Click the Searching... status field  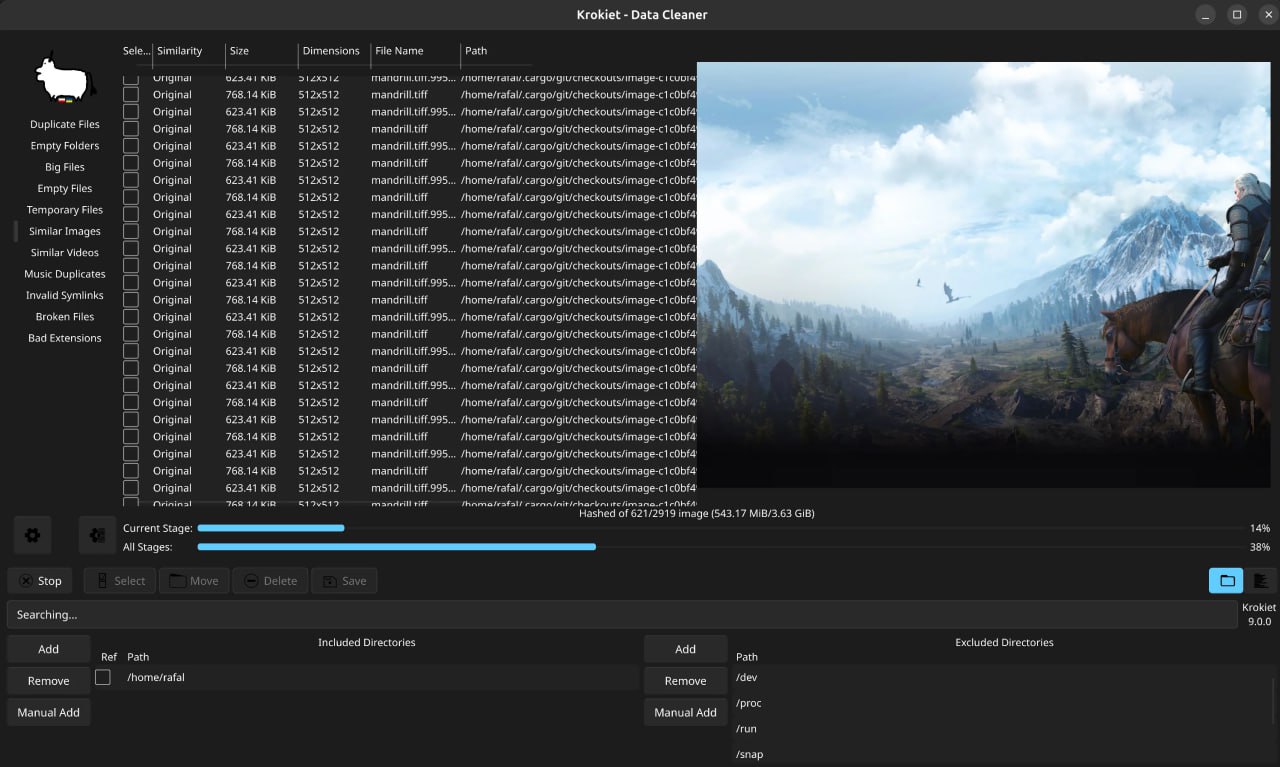pyautogui.click(x=622, y=614)
